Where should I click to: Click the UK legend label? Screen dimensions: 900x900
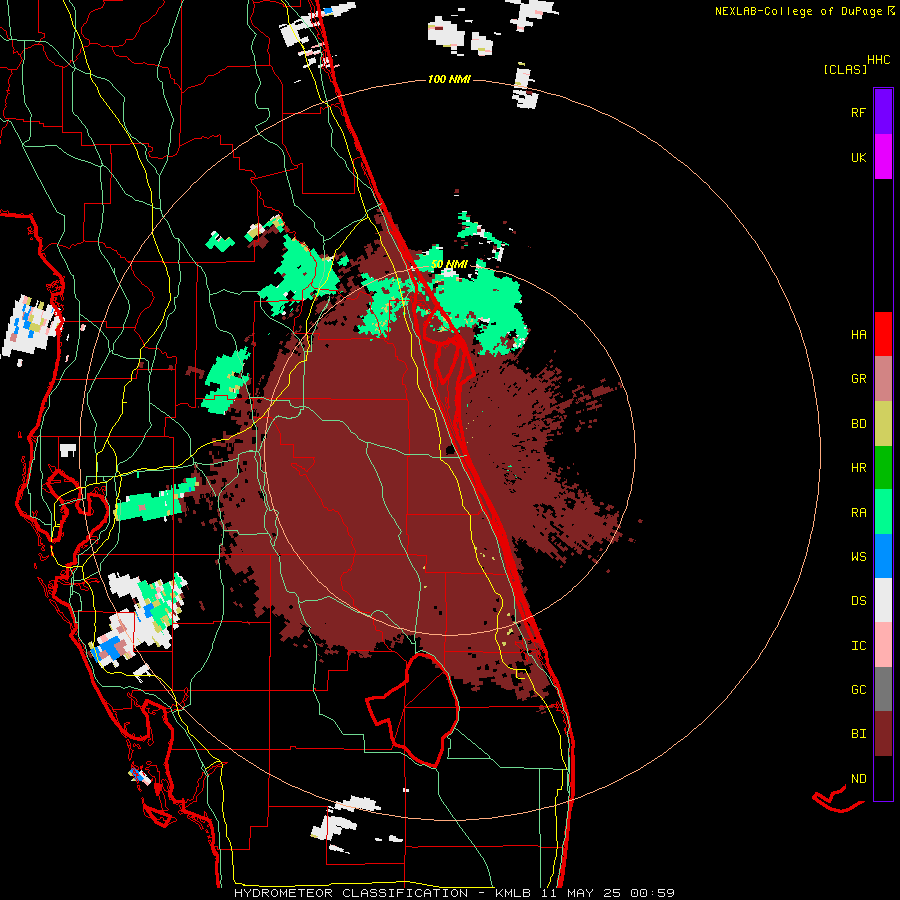pos(858,157)
